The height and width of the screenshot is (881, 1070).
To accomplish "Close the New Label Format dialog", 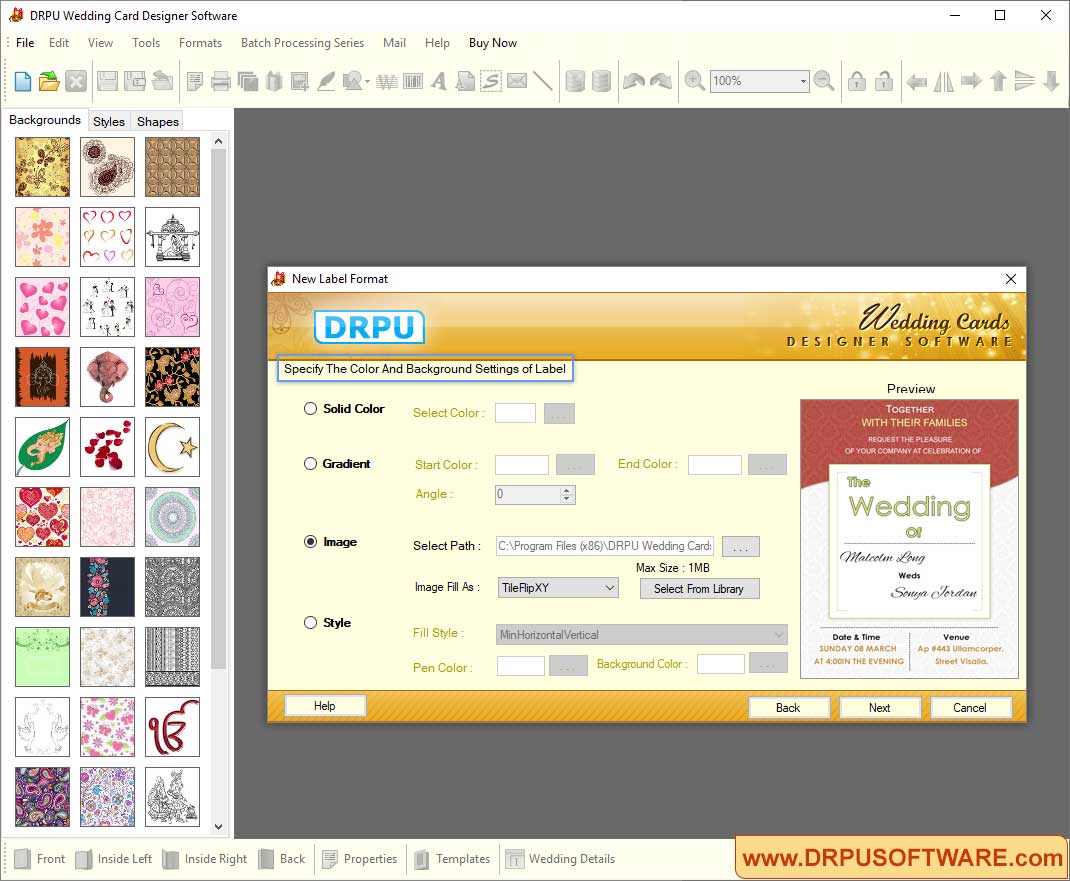I will coord(1011,279).
